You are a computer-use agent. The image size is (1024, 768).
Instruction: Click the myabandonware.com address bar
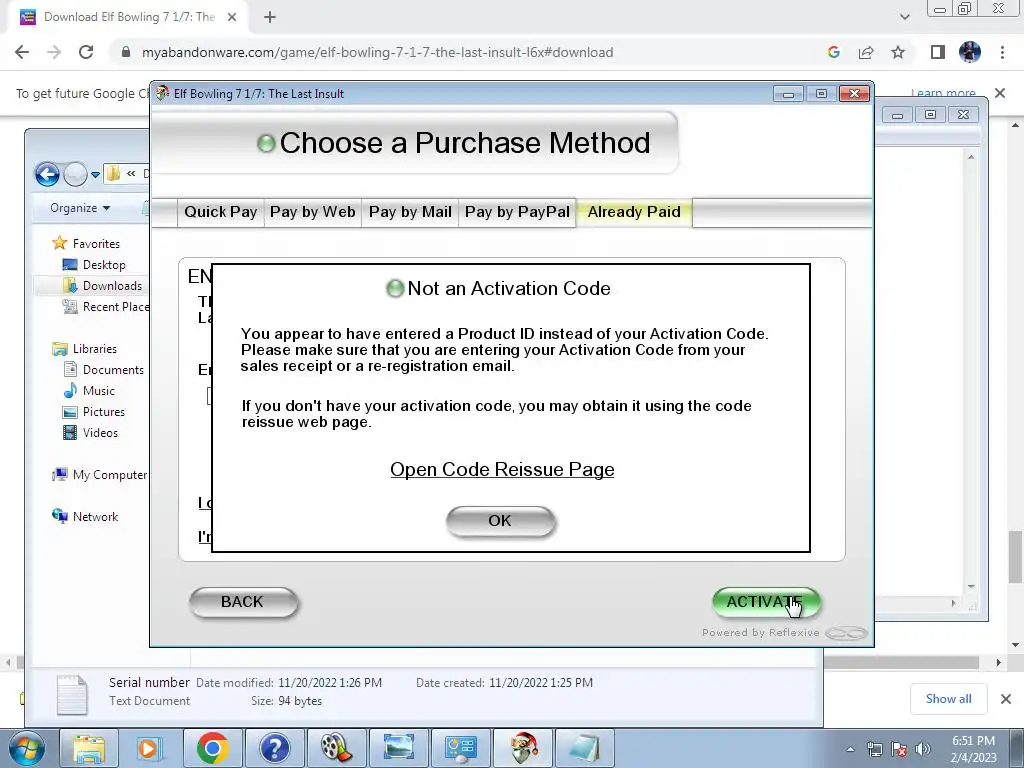[x=377, y=52]
